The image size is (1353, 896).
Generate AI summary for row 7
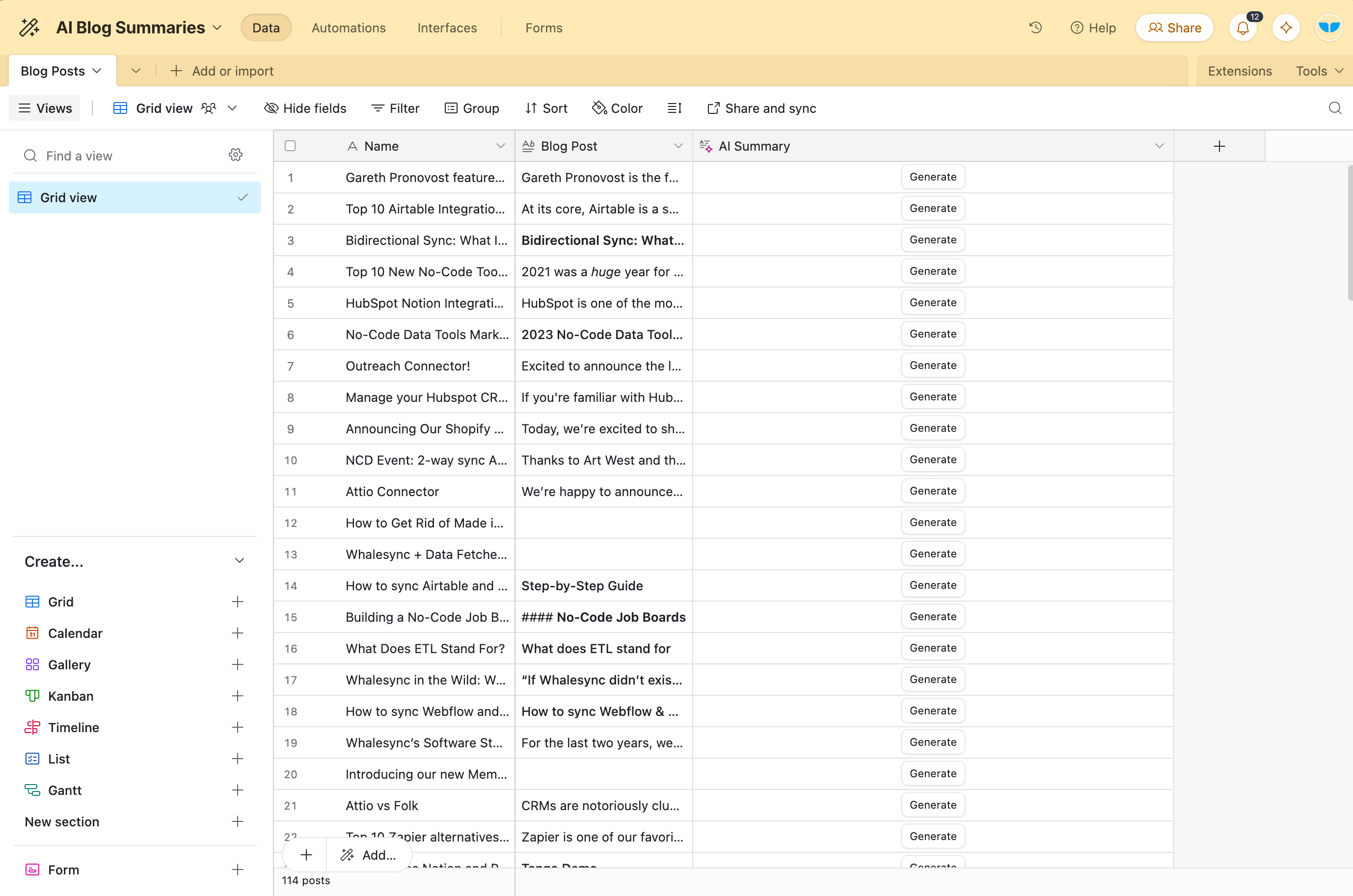[x=932, y=365]
